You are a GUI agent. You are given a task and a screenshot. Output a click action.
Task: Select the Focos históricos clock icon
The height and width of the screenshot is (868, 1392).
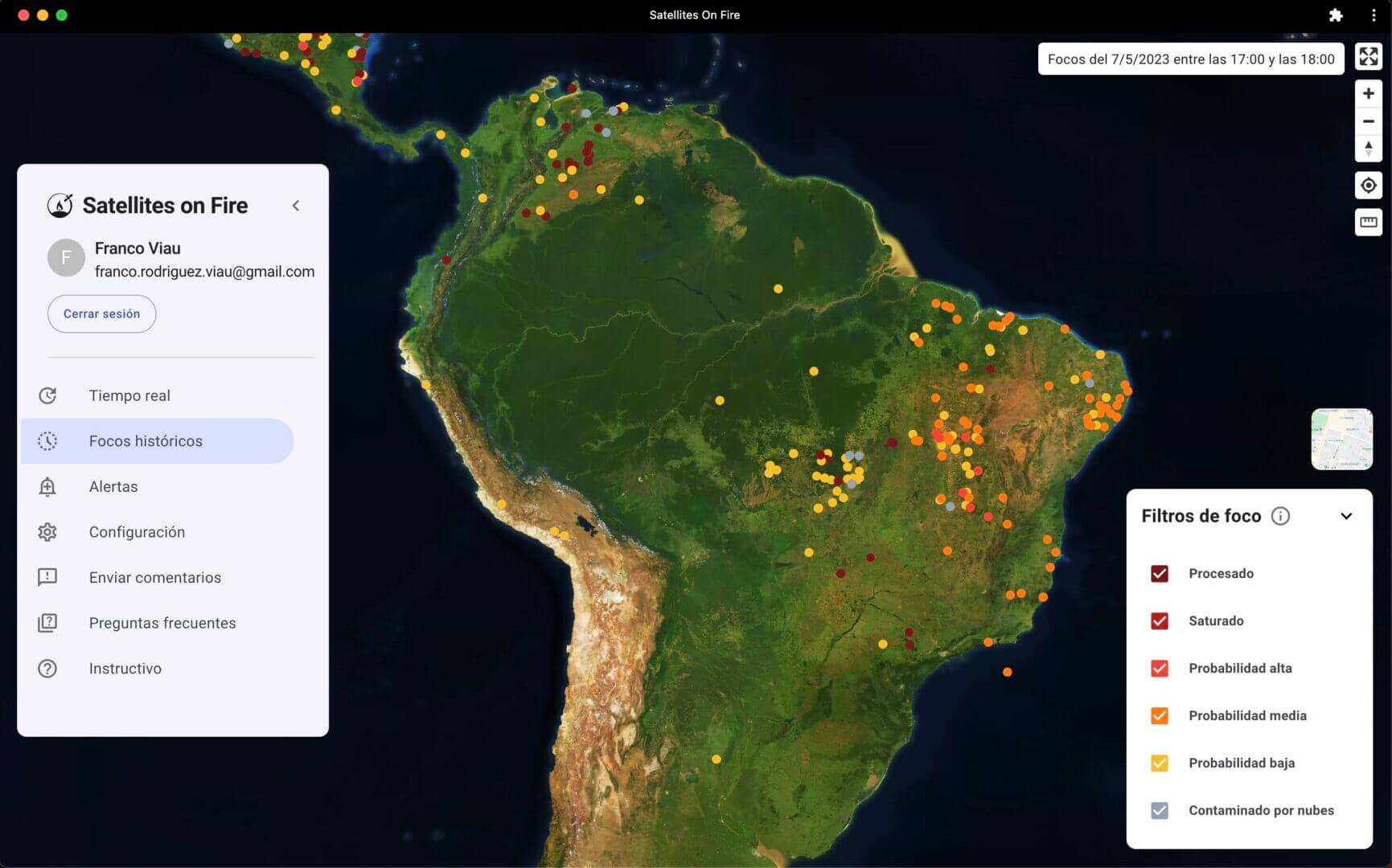point(47,440)
